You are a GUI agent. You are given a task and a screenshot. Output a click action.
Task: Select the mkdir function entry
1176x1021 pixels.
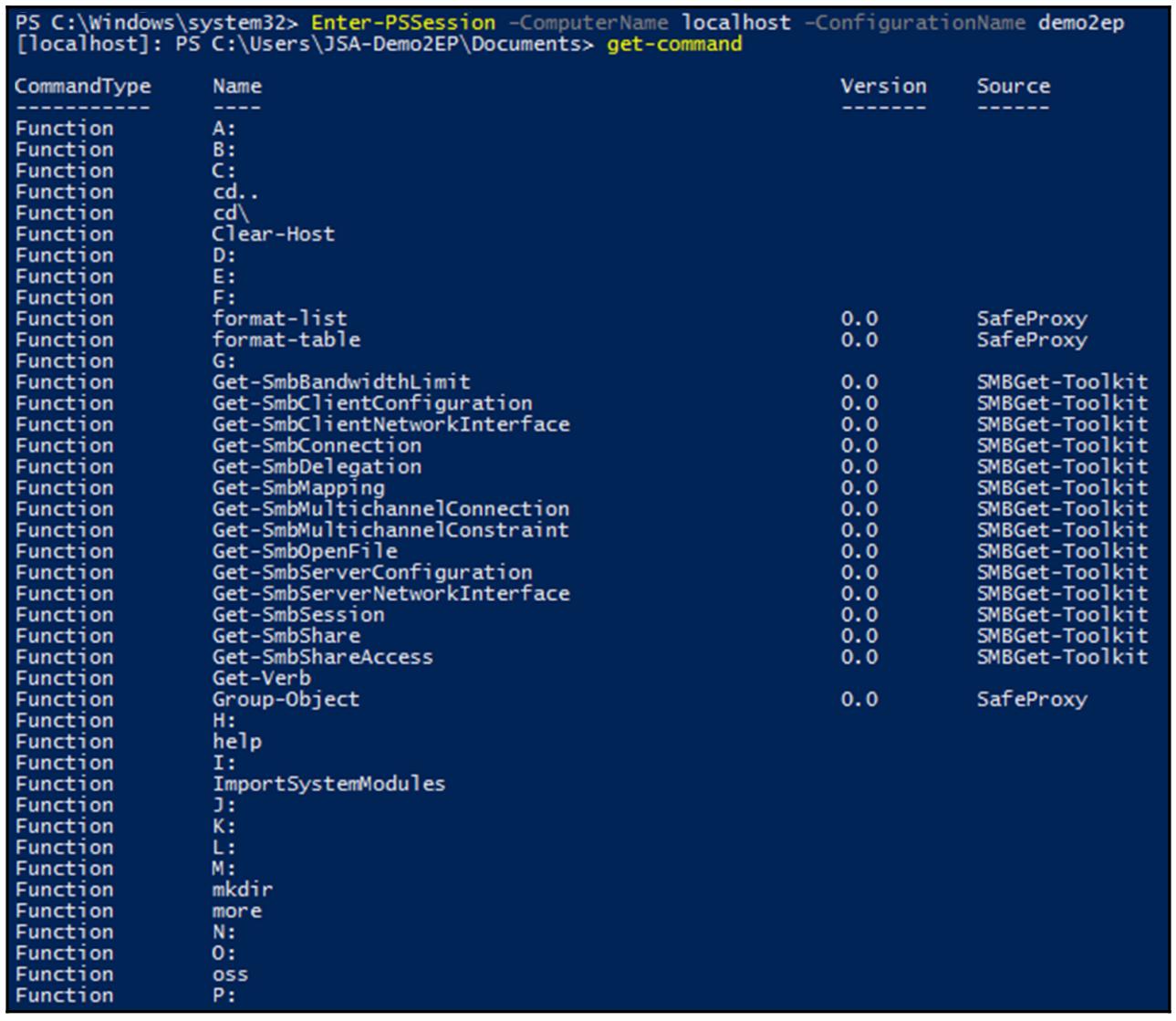pyautogui.click(x=242, y=891)
